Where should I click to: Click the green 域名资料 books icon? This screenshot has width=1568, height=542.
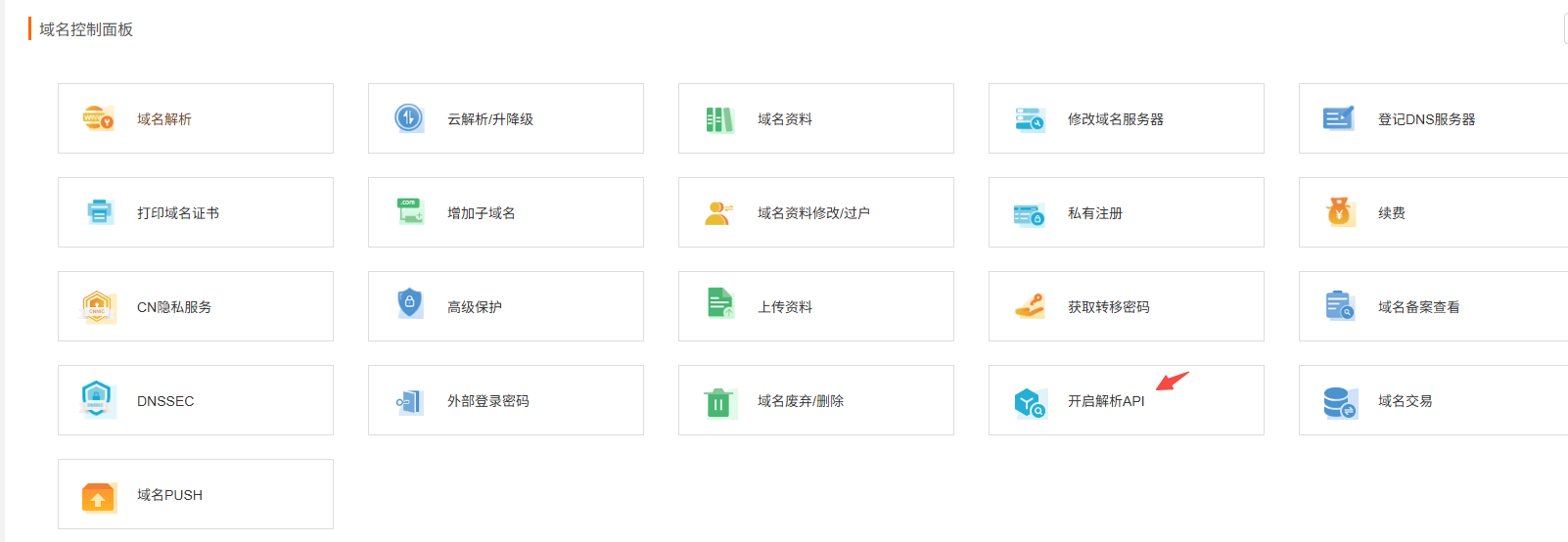tap(718, 119)
